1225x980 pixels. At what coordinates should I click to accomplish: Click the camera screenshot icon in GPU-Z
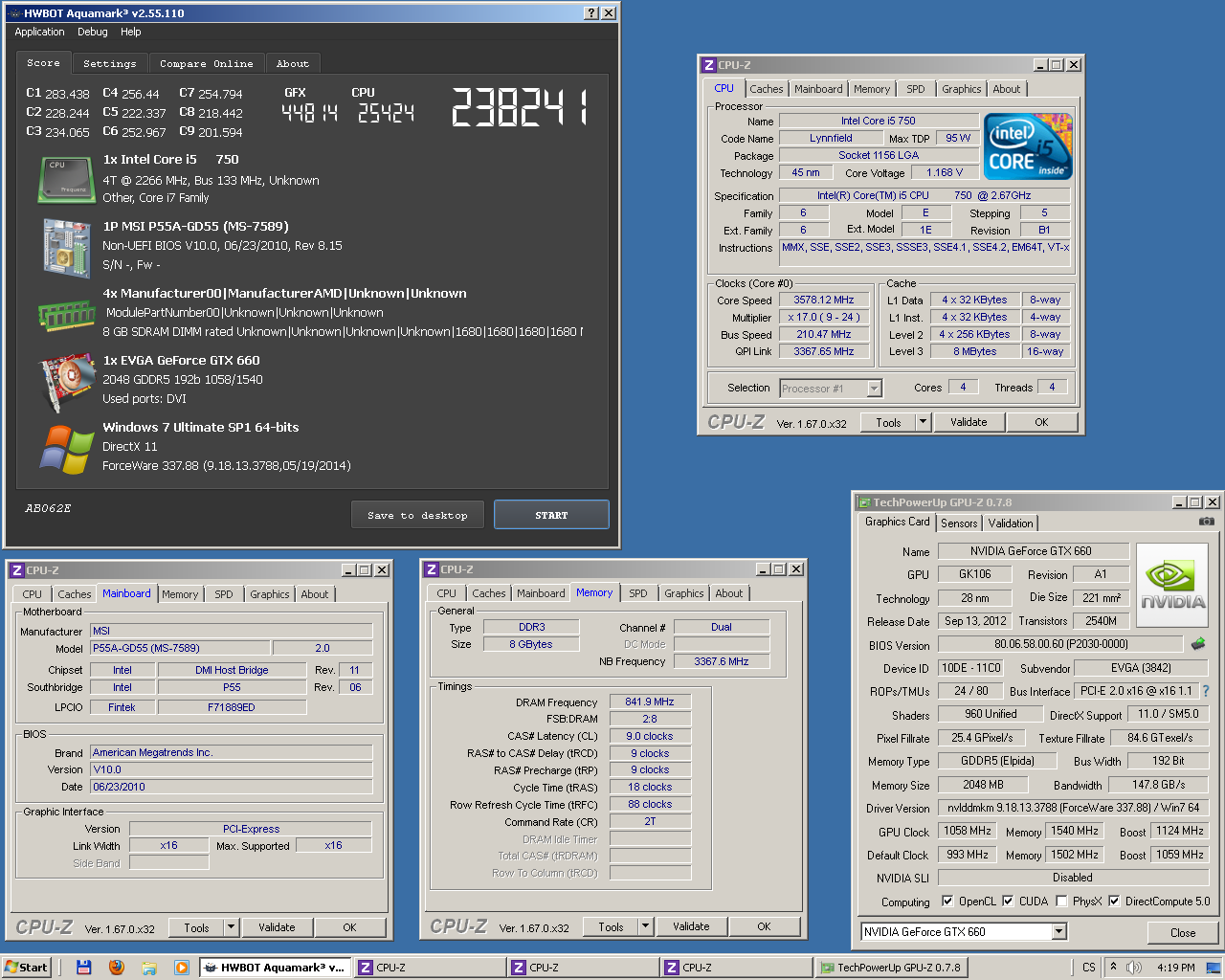[1207, 522]
